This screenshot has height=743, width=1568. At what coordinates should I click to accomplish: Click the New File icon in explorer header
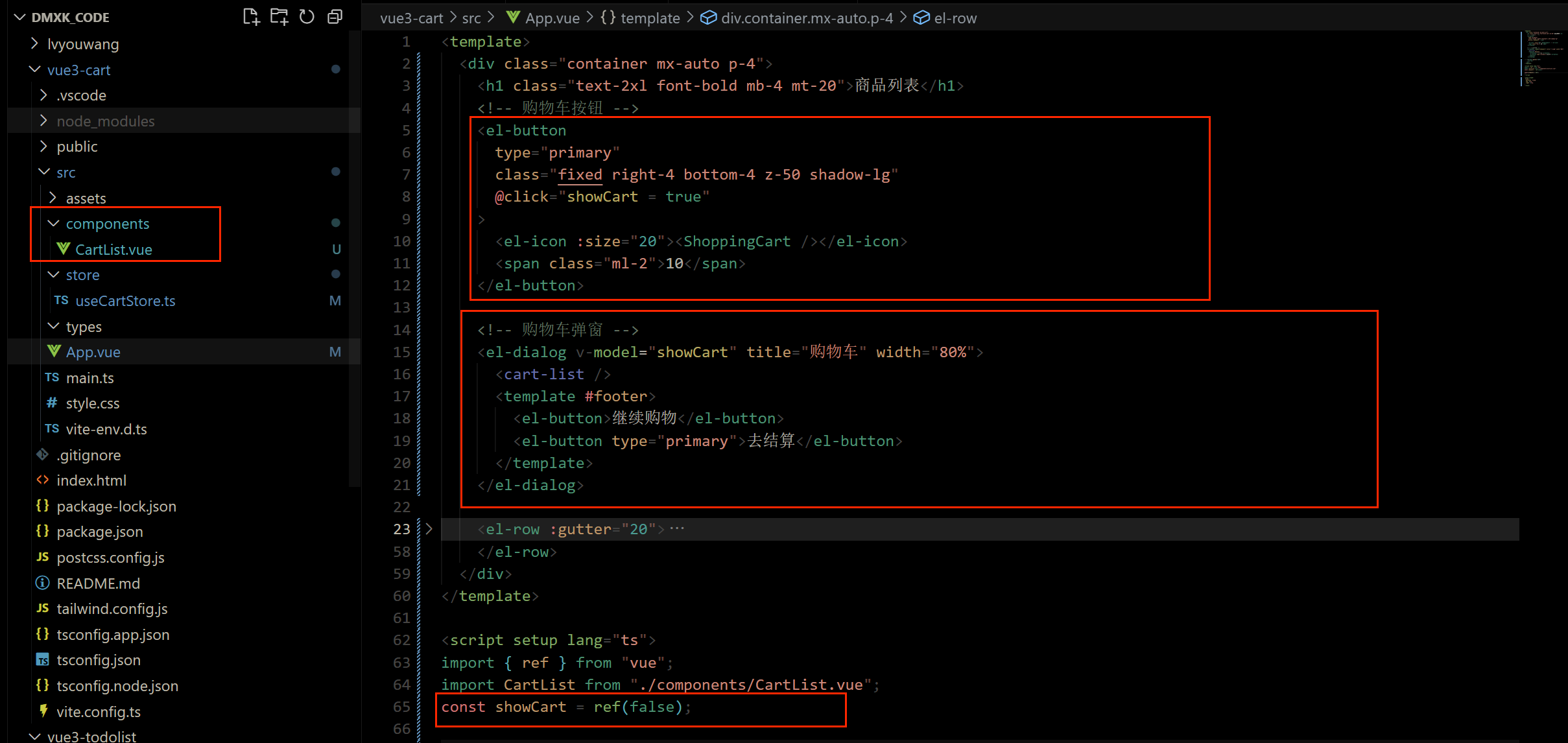pyautogui.click(x=251, y=17)
